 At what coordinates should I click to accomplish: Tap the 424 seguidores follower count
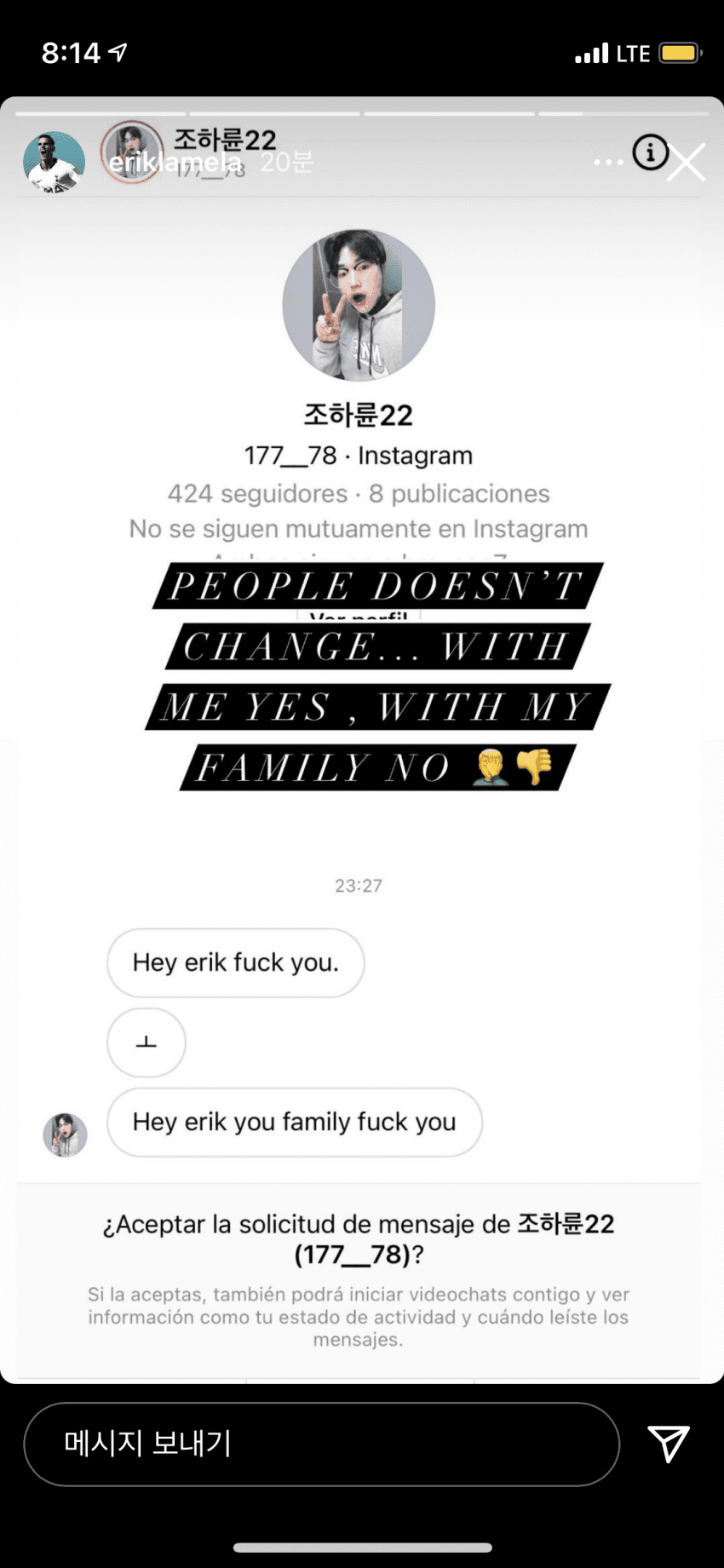(x=257, y=493)
